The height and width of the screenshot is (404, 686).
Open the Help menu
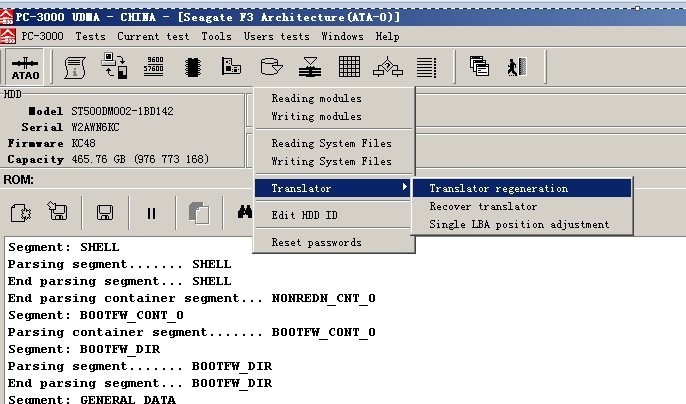[x=388, y=36]
